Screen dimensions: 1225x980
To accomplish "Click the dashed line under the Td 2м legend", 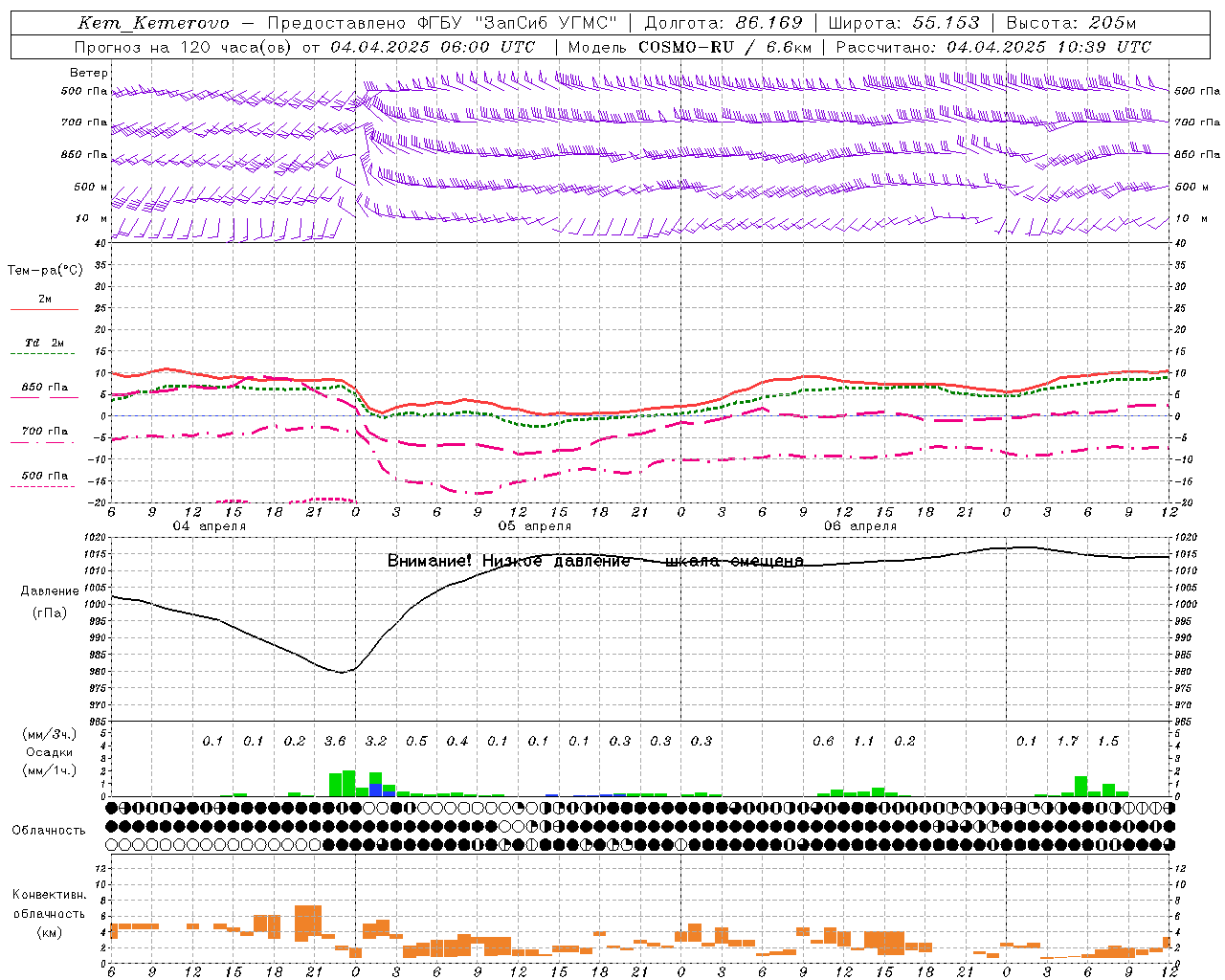I will coord(42,354).
